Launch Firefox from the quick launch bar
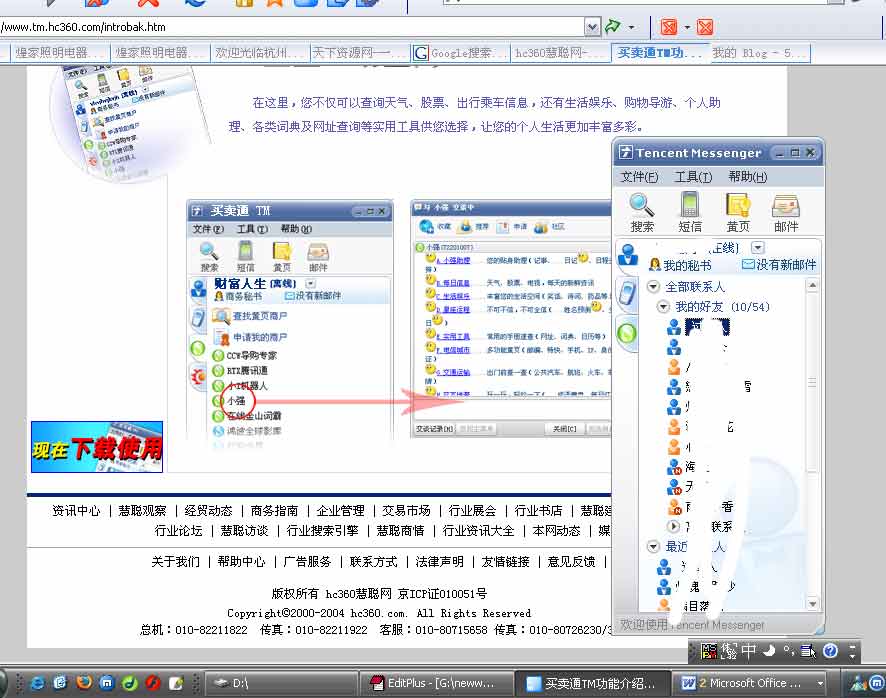This screenshot has height=698, width=886. point(84,683)
